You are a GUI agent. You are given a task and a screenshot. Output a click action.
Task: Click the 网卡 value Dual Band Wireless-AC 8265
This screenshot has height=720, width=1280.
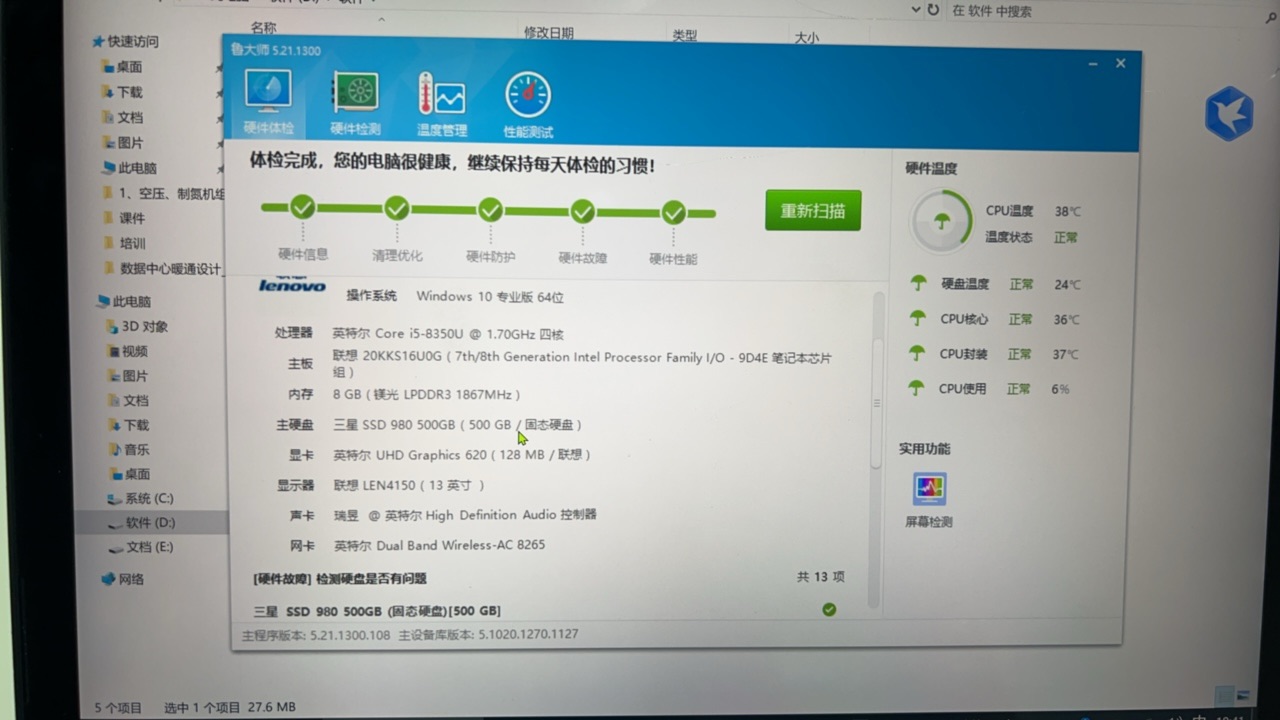pyautogui.click(x=439, y=545)
